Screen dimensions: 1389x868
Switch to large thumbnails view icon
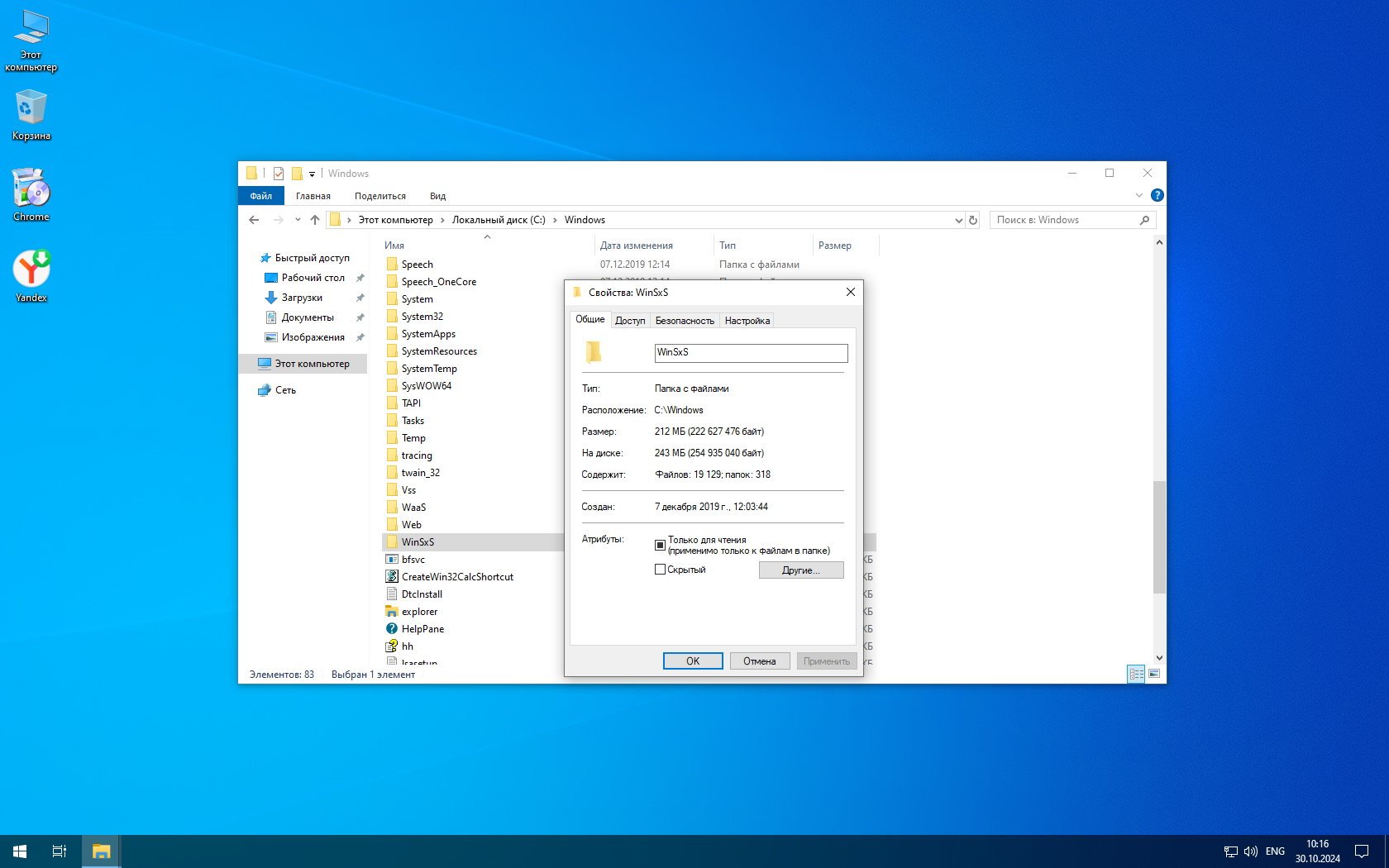pos(1154,674)
